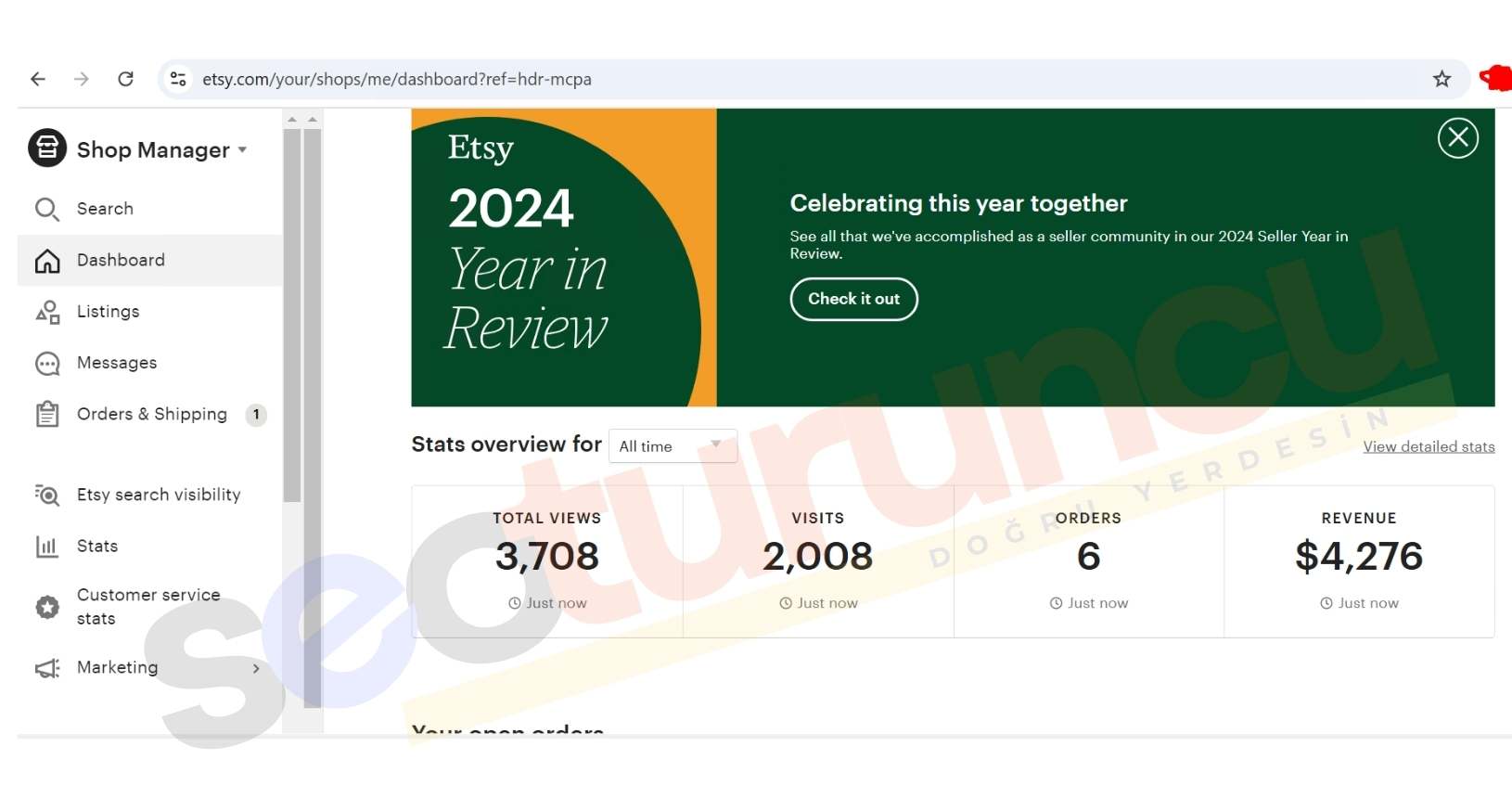Image resolution: width=1512 pixels, height=798 pixels.
Task: Expand the Shop Manager dropdown arrow
Action: point(242,149)
